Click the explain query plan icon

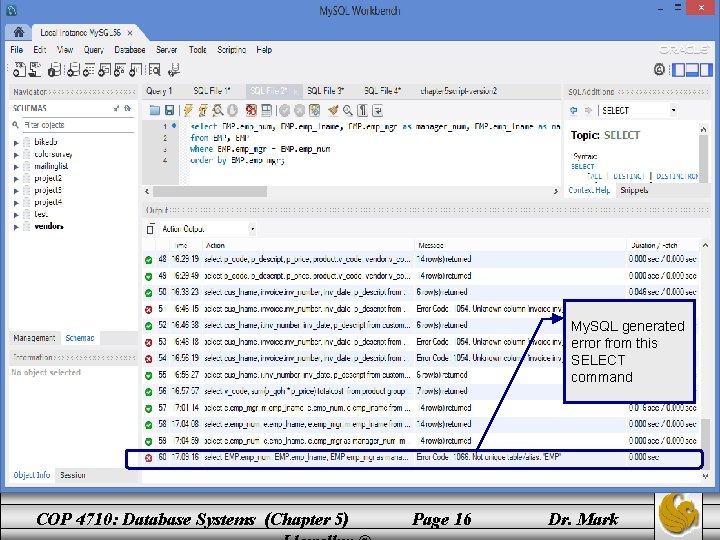coord(217,110)
